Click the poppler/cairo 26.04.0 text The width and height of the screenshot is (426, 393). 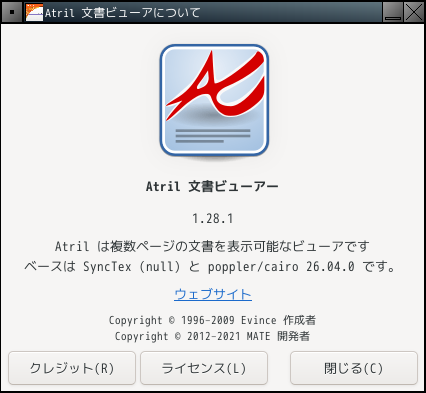point(281,267)
